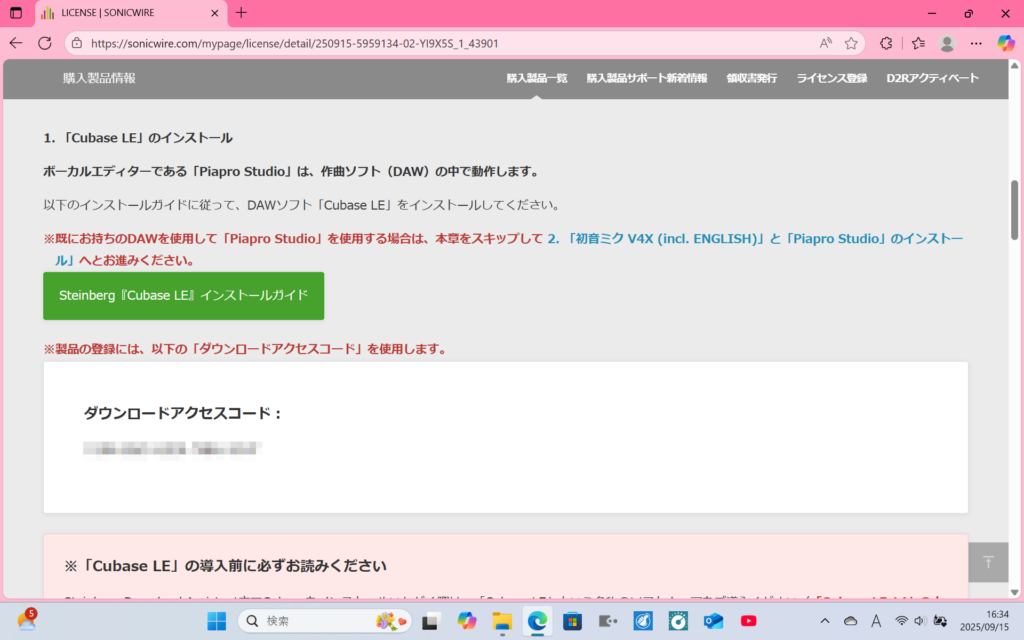Click the scroll-to-top arrow button on the page

click(x=988, y=562)
